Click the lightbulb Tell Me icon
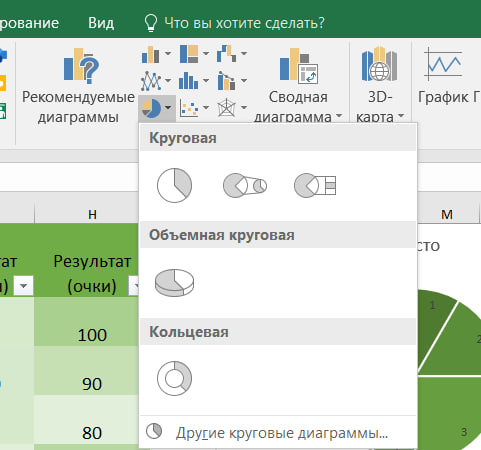 pyautogui.click(x=151, y=23)
